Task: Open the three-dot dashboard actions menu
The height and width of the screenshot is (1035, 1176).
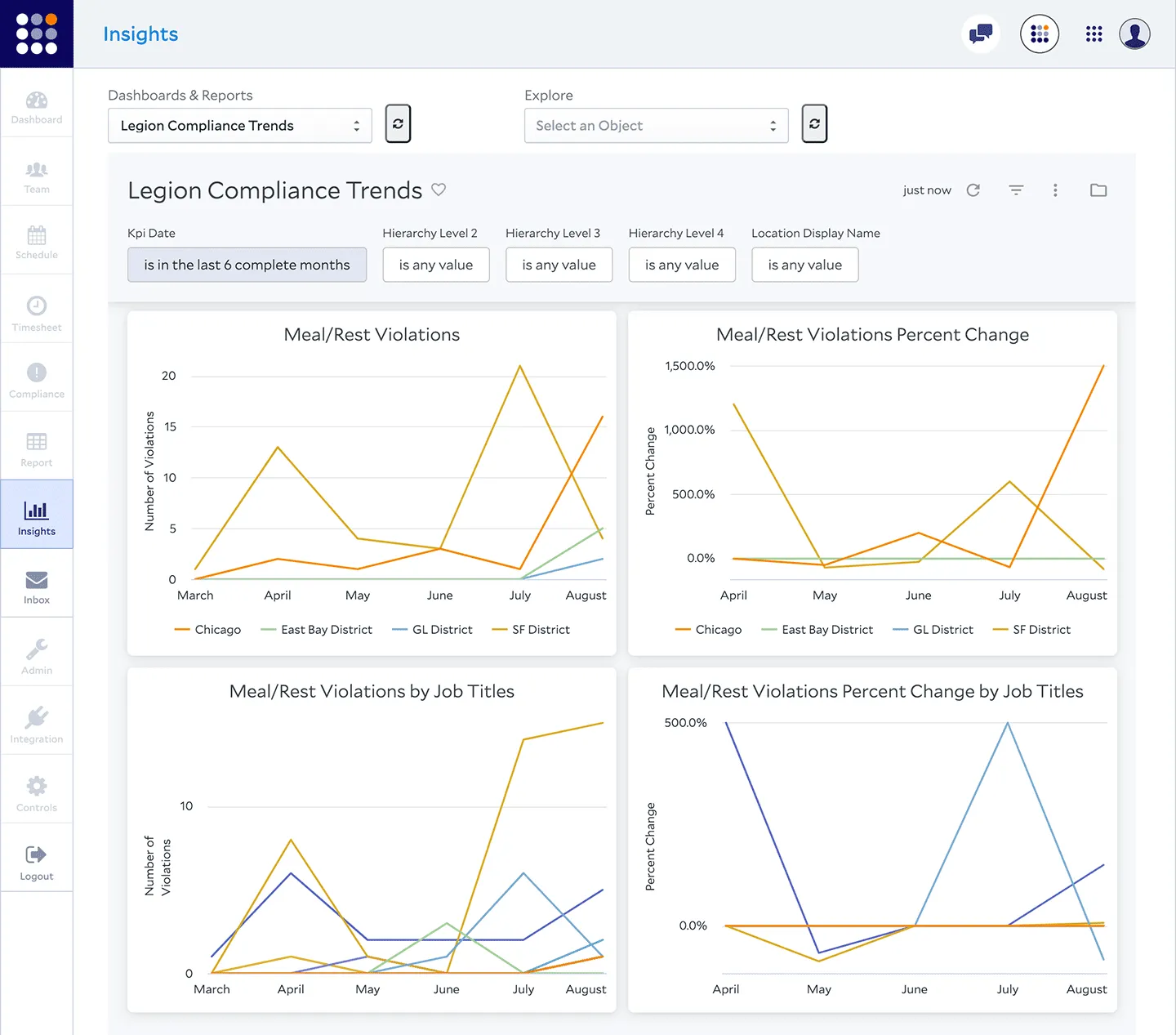Action: (1055, 190)
